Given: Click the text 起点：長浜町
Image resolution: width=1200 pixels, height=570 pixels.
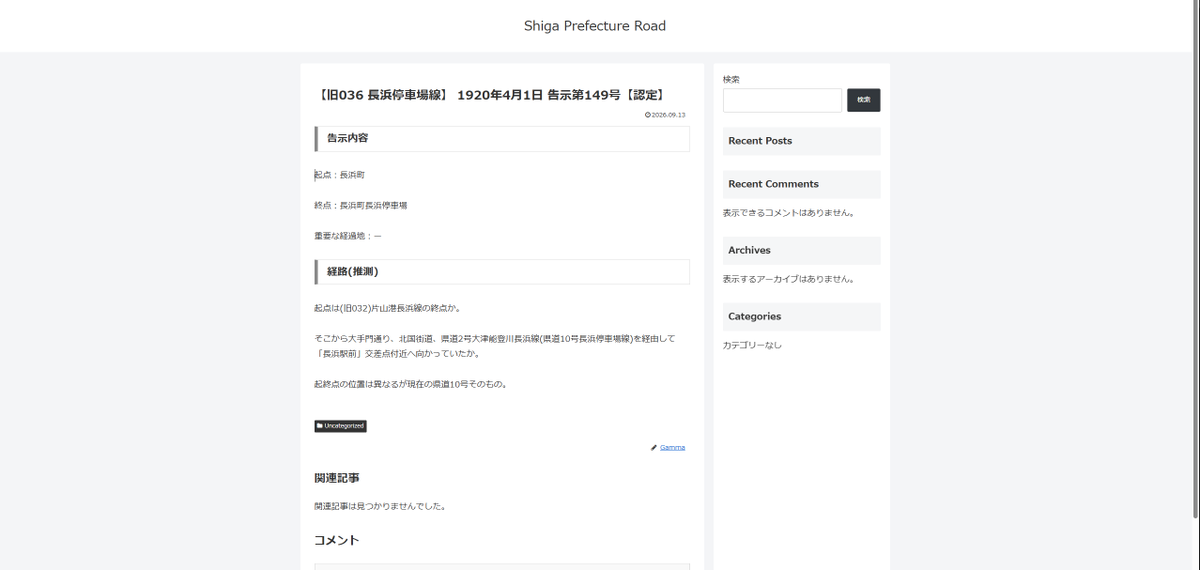Looking at the screenshot, I should tap(340, 175).
